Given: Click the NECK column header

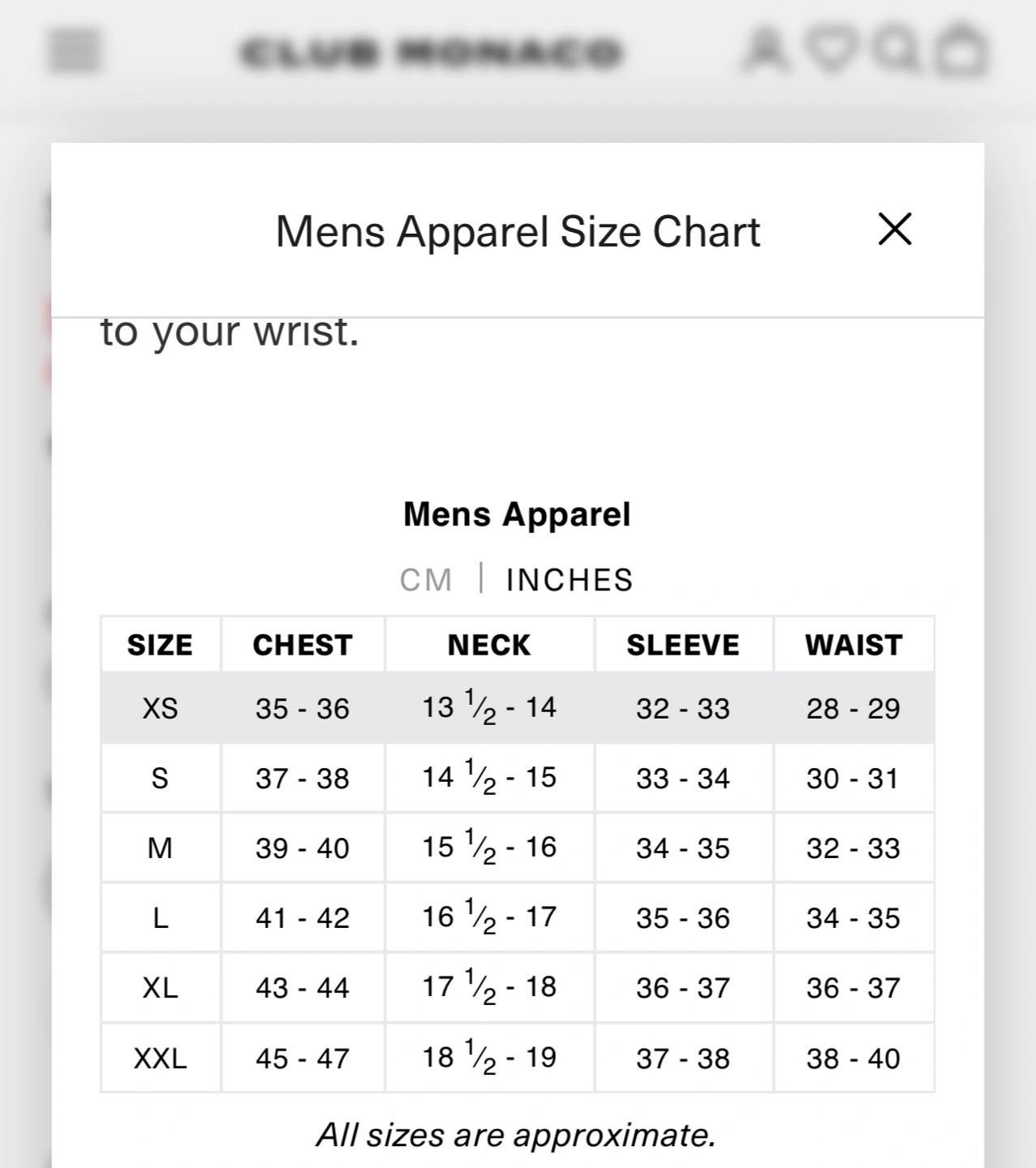Looking at the screenshot, I should click(489, 646).
